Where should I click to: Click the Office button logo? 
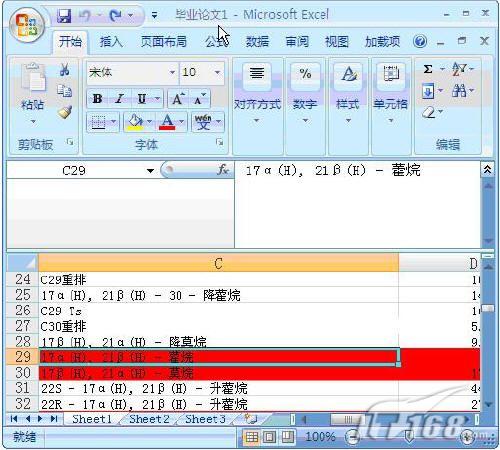(x=27, y=26)
